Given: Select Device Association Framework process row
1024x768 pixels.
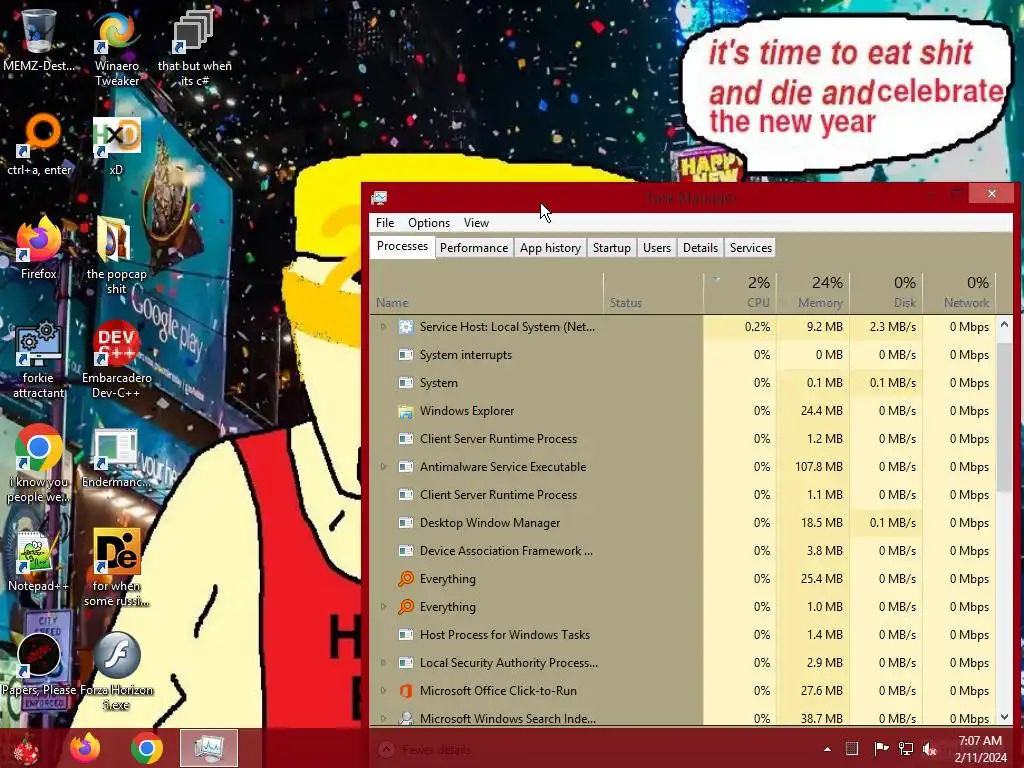Looking at the screenshot, I should tap(682, 551).
